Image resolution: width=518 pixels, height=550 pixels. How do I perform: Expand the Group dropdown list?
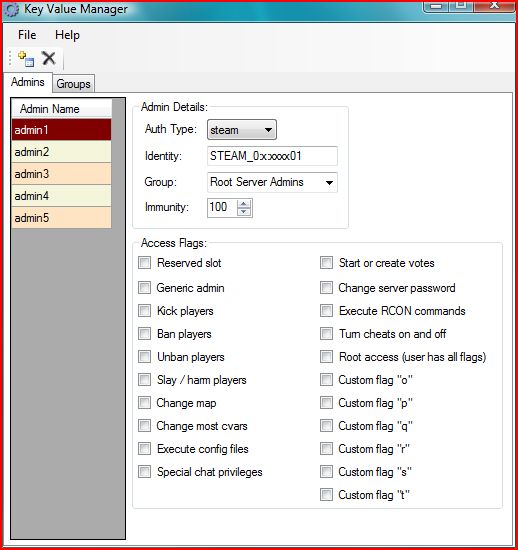pyautogui.click(x=272, y=182)
